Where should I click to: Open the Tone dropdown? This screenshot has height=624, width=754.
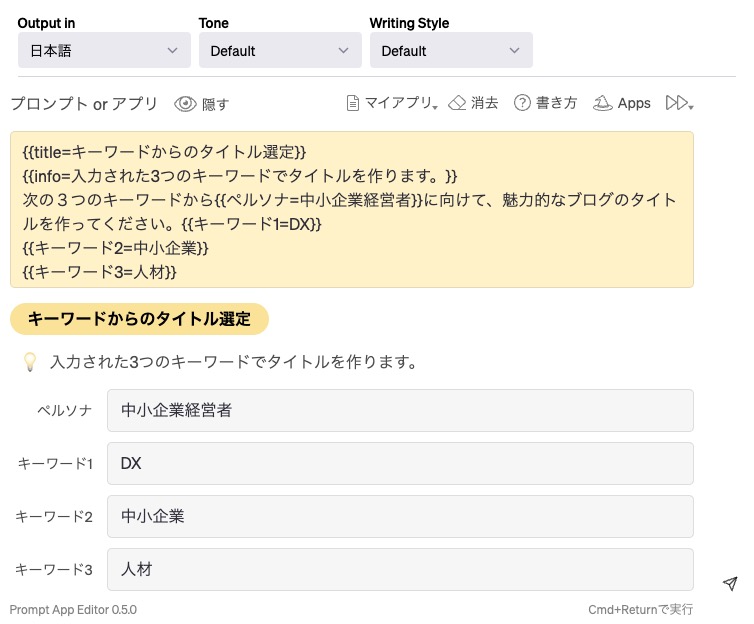[280, 50]
